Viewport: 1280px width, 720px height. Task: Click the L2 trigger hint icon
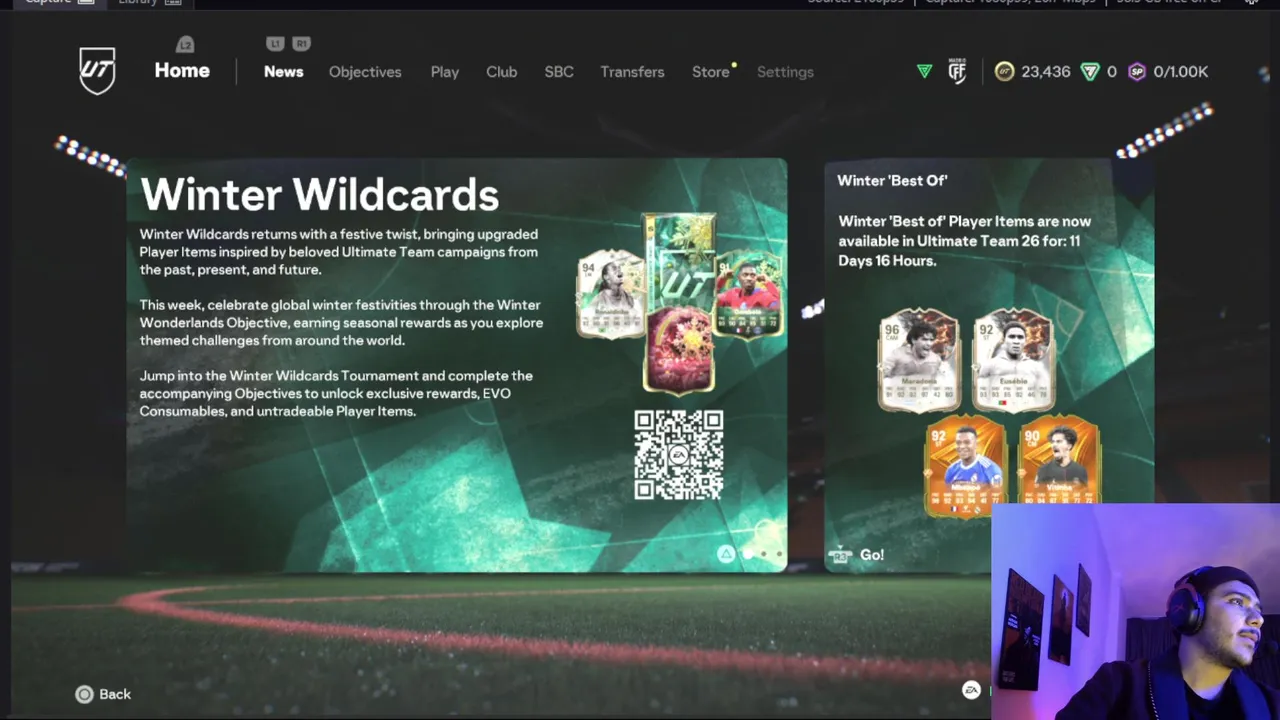point(185,44)
